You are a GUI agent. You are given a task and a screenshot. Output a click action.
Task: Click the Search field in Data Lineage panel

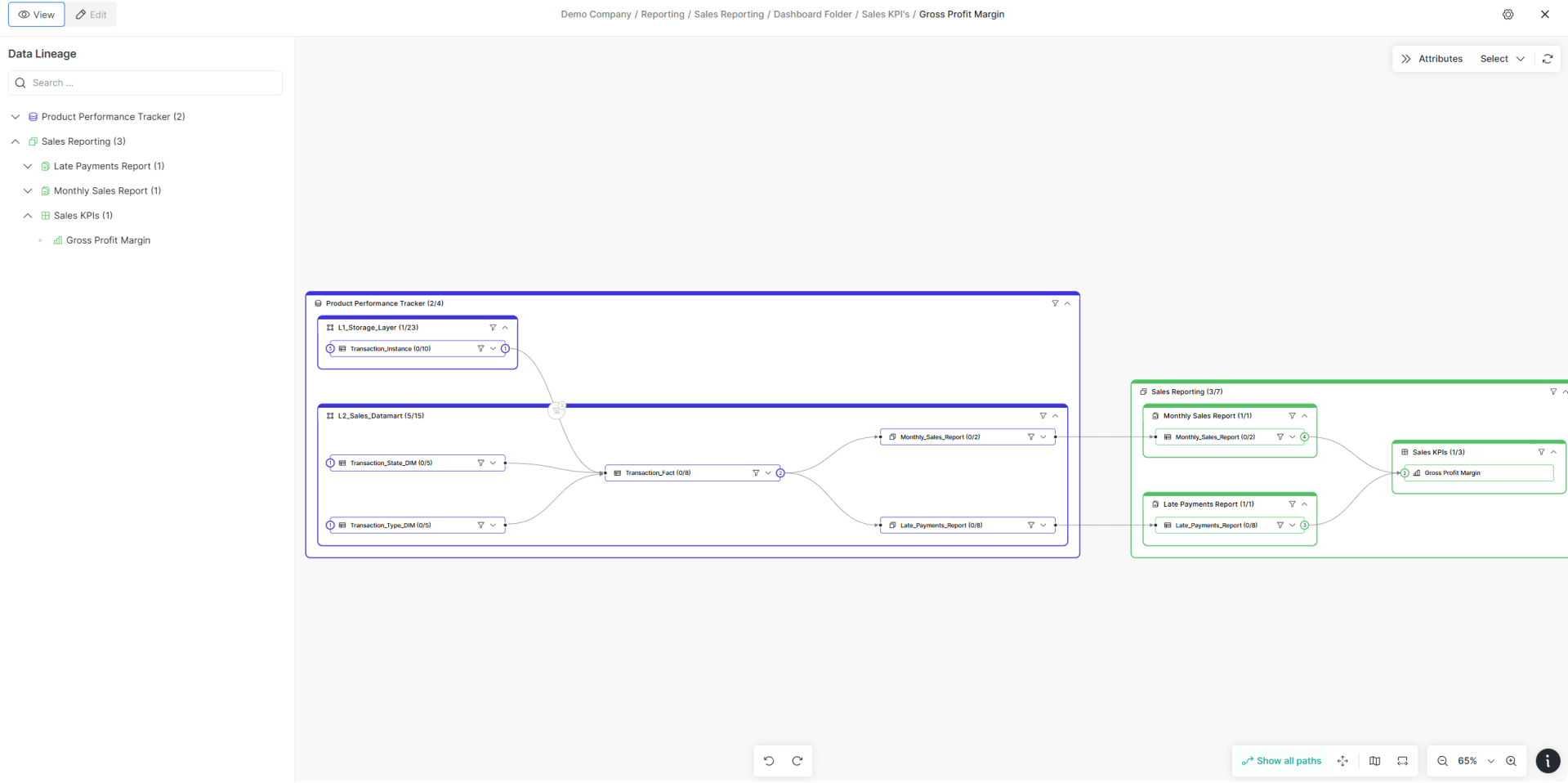click(145, 83)
